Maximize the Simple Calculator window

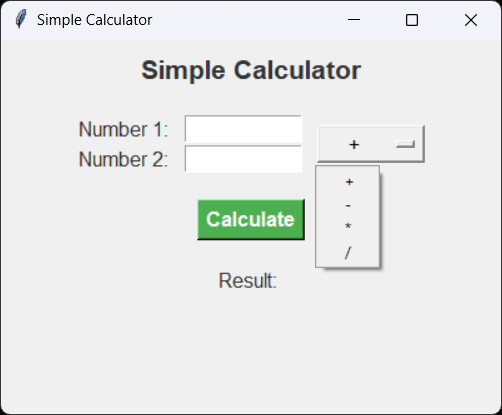[x=412, y=20]
